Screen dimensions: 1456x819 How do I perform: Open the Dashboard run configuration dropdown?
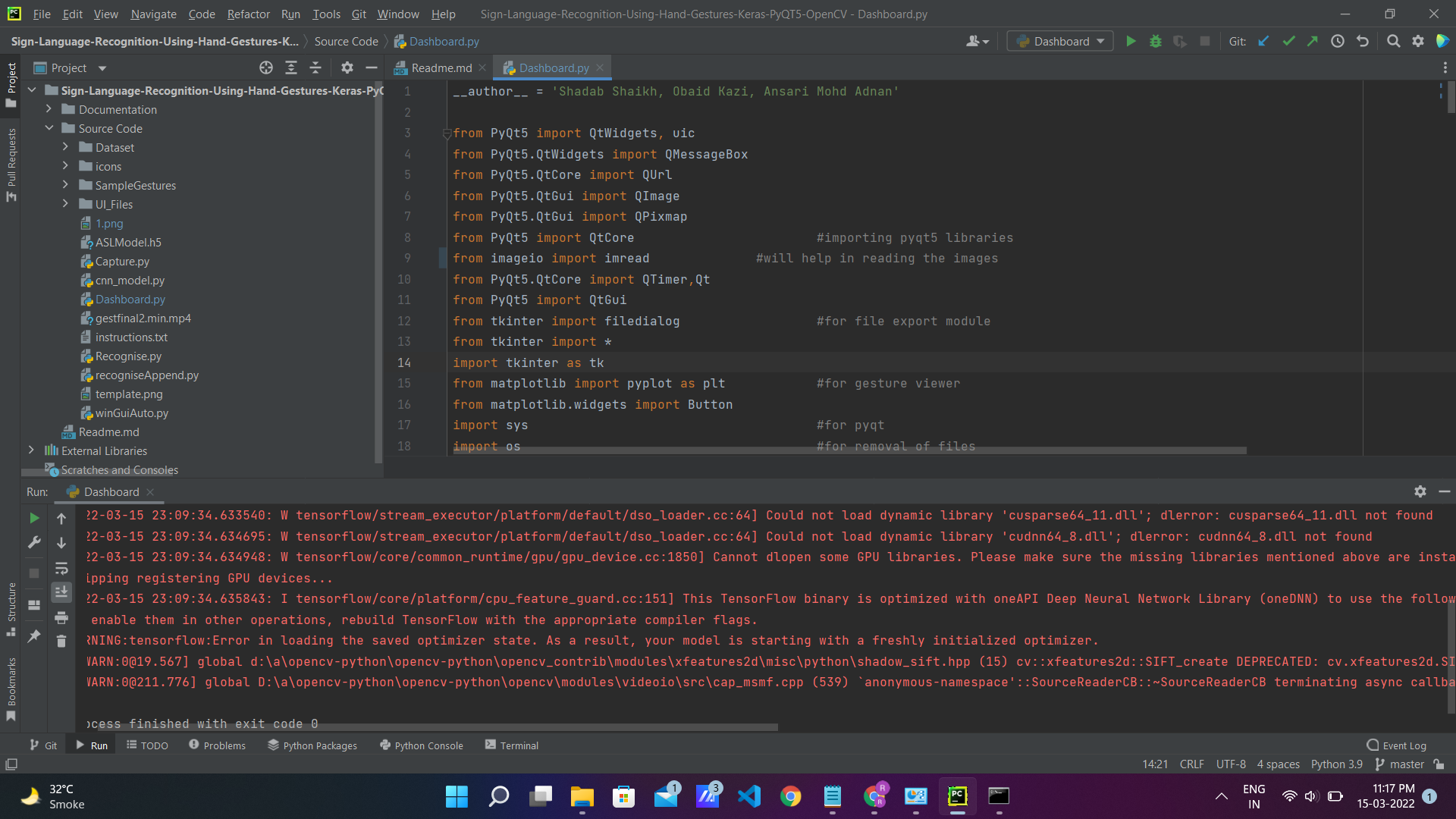tap(1099, 41)
